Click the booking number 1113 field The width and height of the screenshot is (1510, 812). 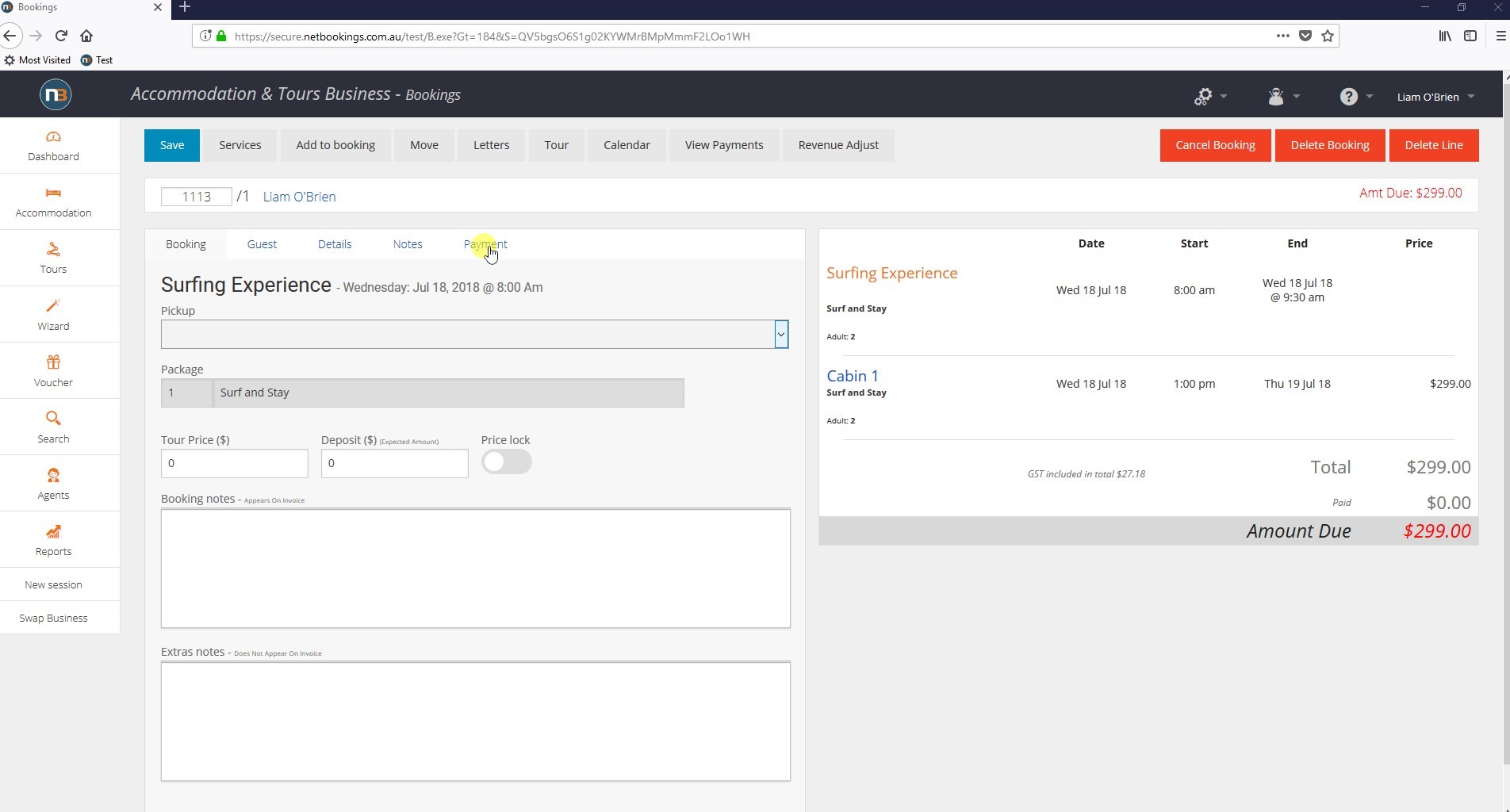point(197,197)
